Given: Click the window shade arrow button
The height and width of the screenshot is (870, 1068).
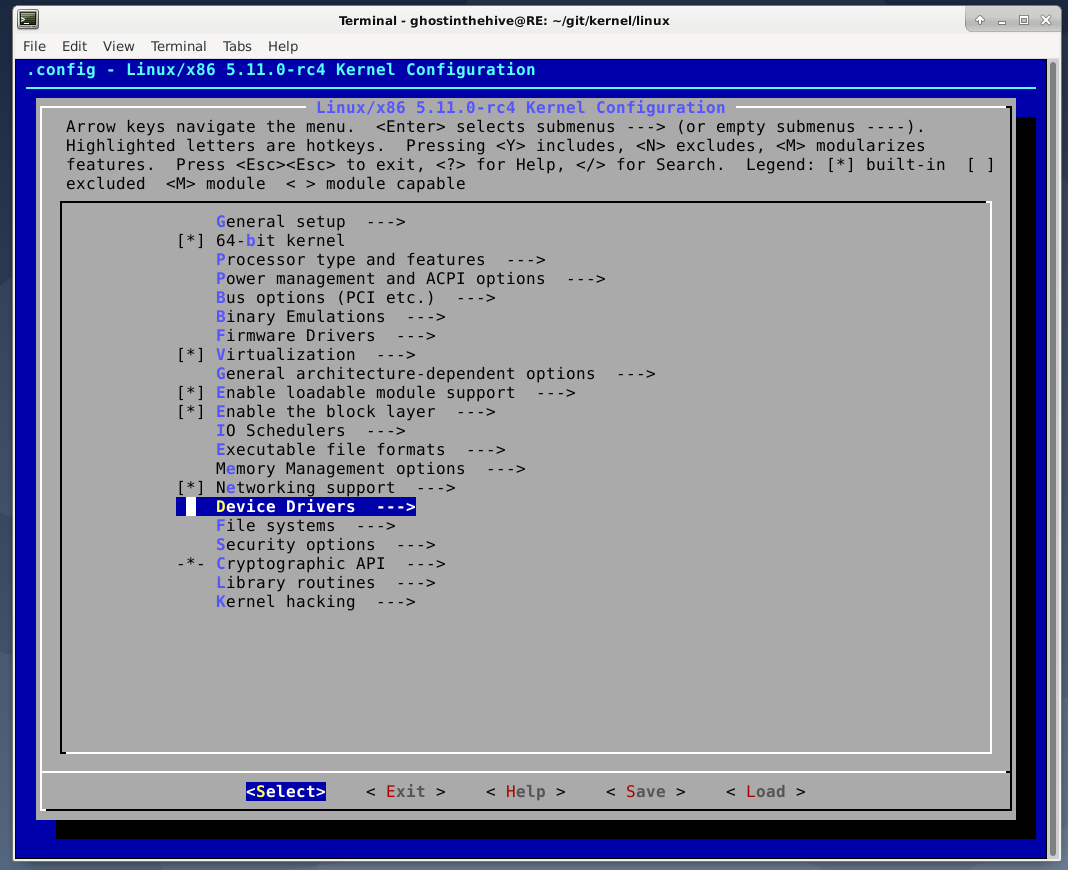Looking at the screenshot, I should coord(980,20).
